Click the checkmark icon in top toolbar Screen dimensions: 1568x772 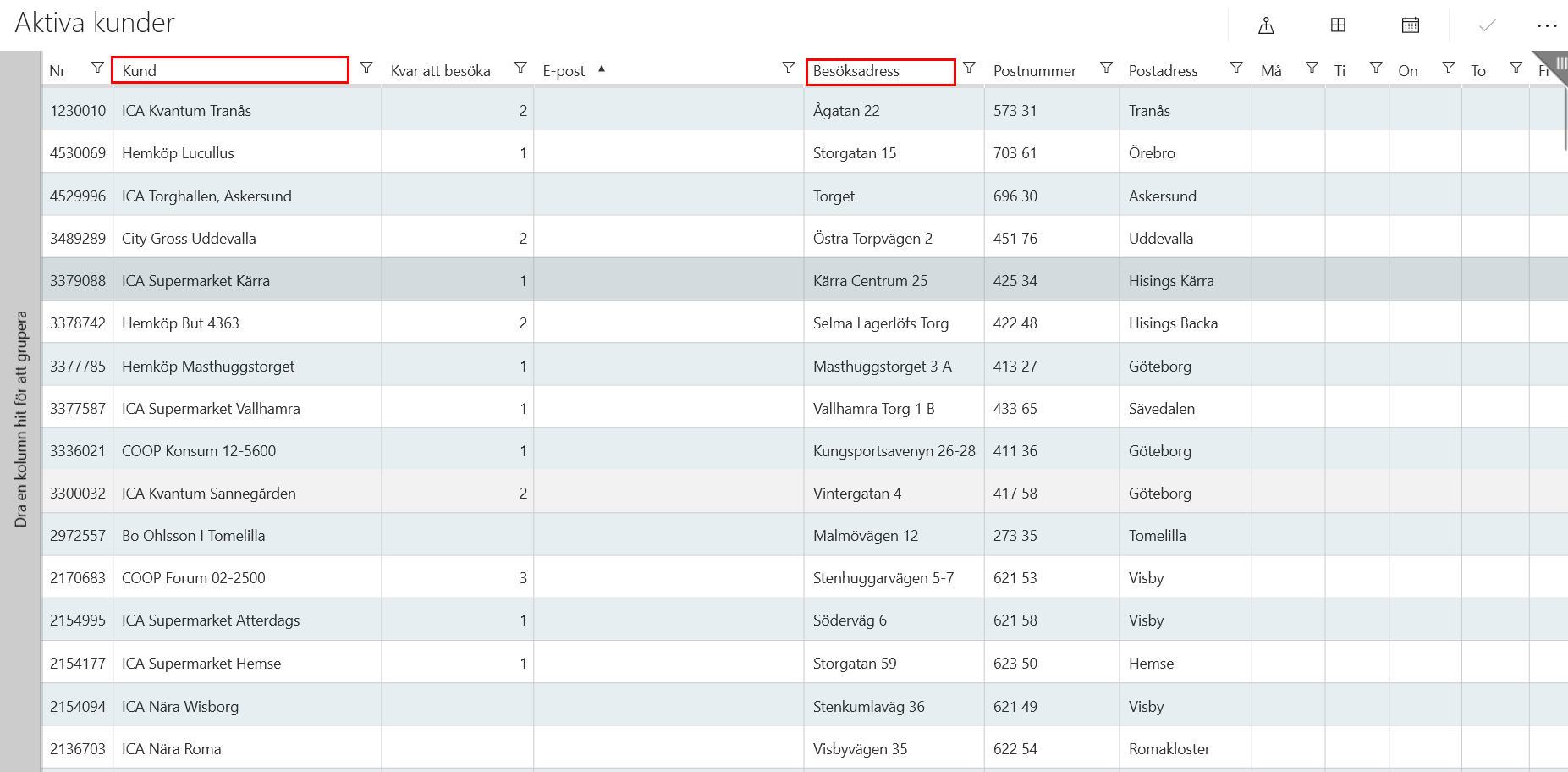[x=1487, y=25]
